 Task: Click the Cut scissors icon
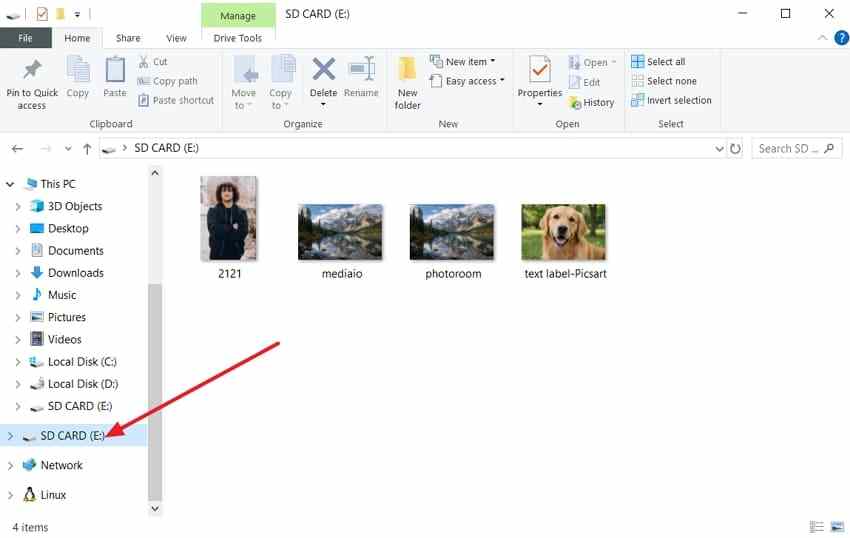coord(144,62)
